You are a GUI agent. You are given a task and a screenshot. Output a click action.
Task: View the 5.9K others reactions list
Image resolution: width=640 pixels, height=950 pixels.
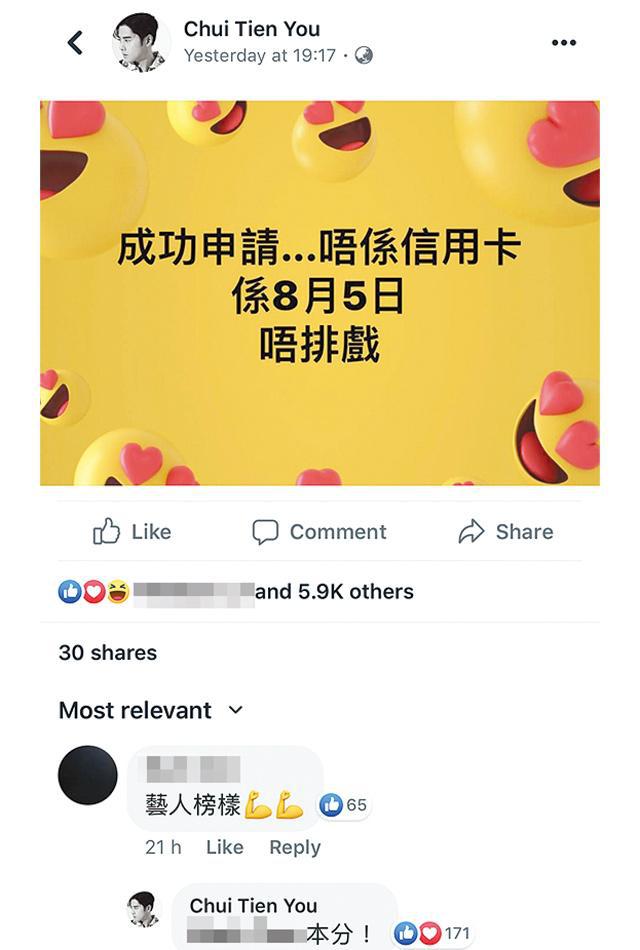click(x=334, y=591)
